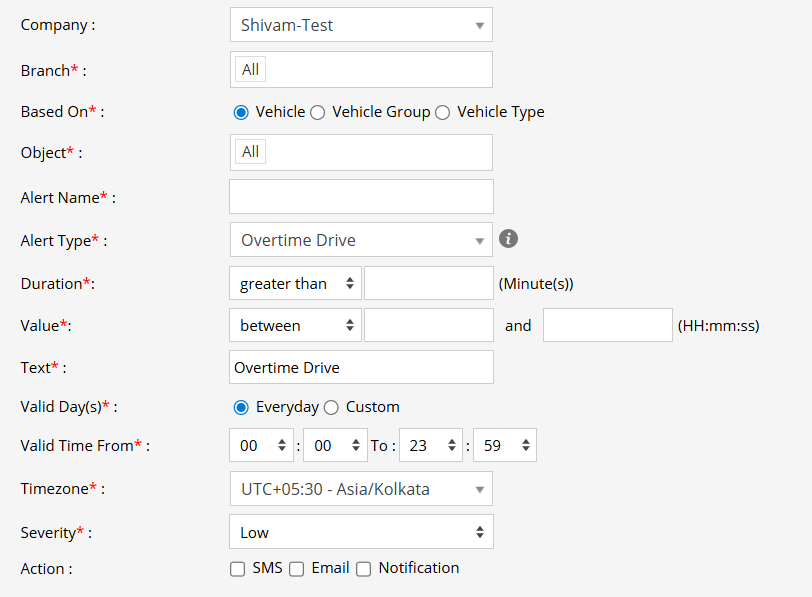
Task: Tick the Email action checkbox
Action: point(297,569)
